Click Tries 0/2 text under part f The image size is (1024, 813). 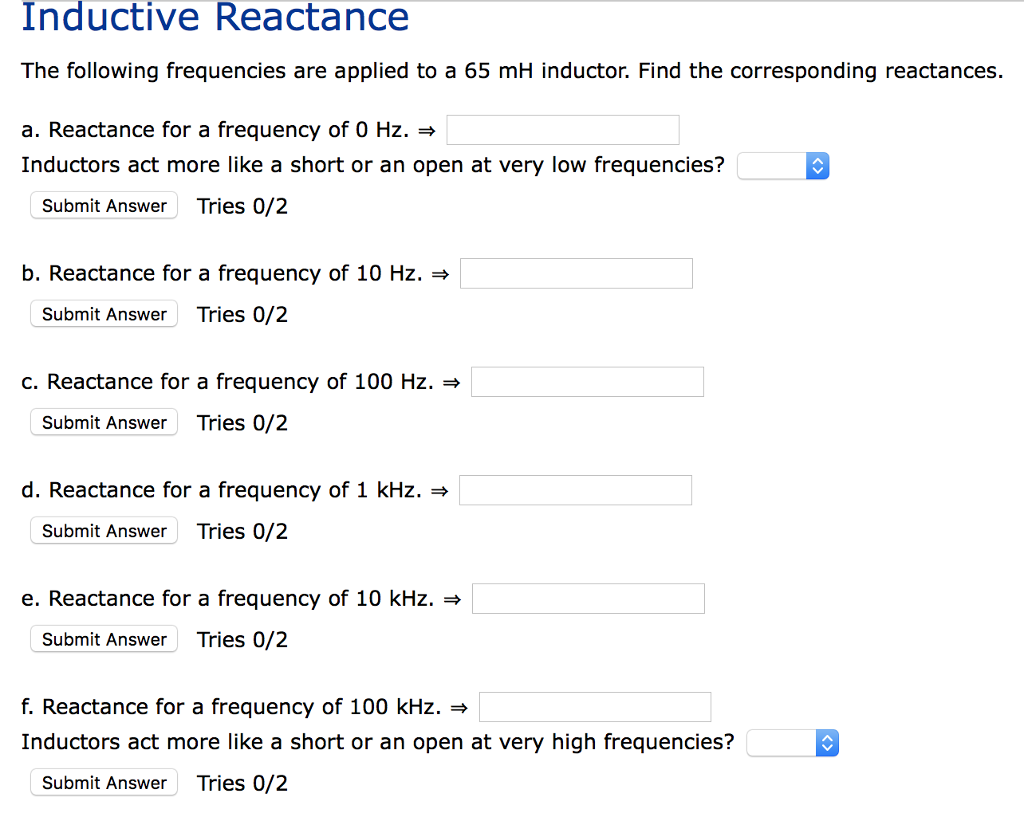pos(242,783)
